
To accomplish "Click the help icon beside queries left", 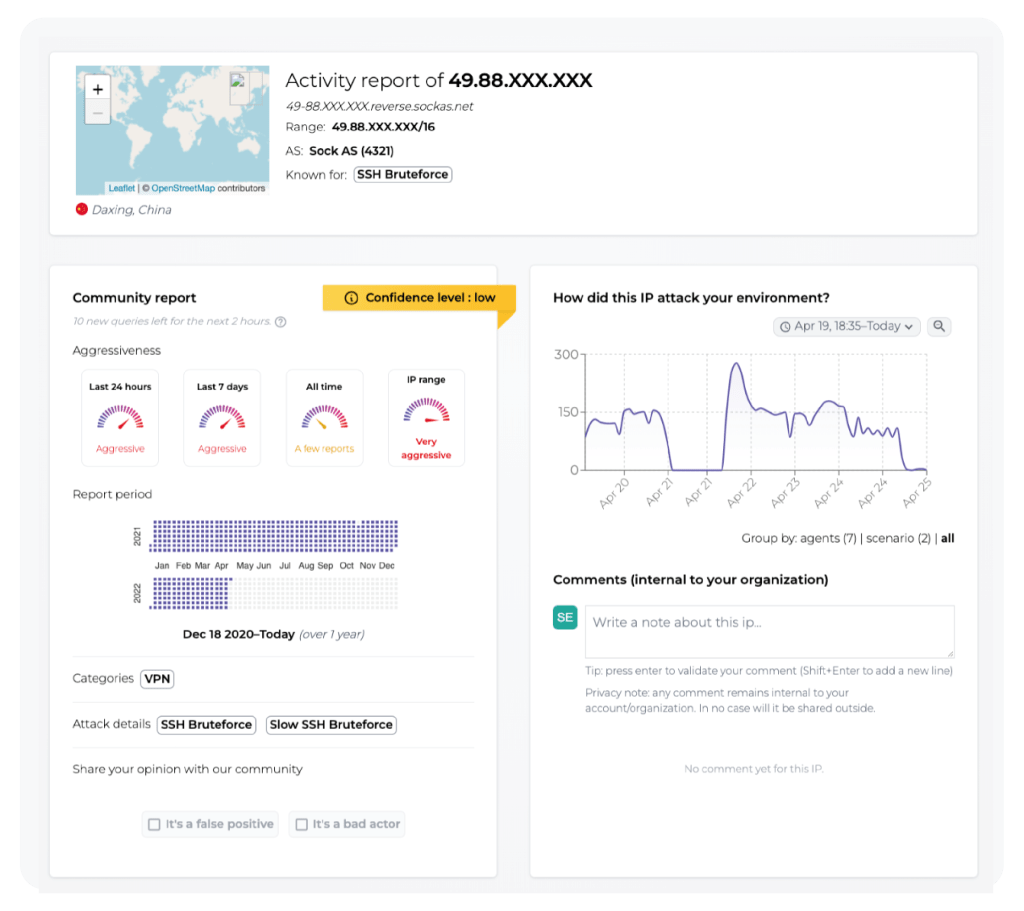I will click(x=281, y=322).
